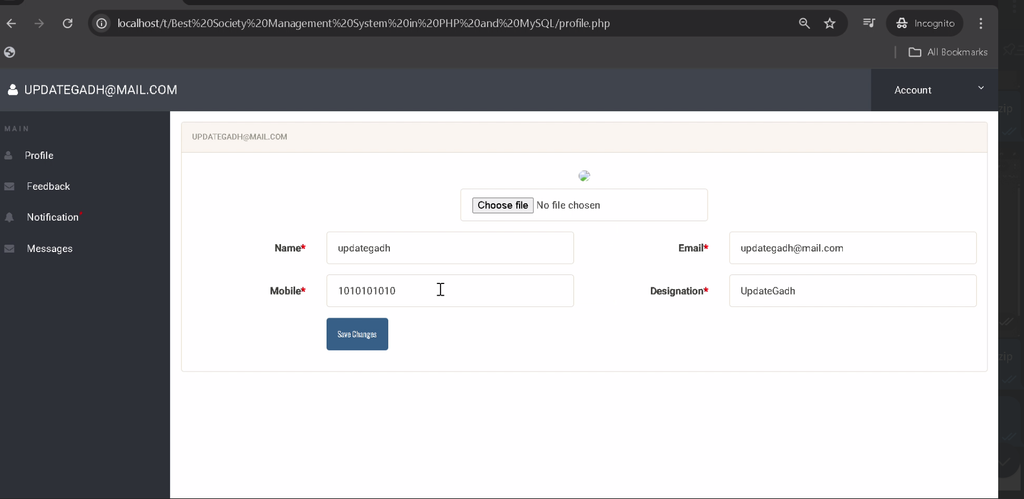Click the Mobile input field
Image resolution: width=1024 pixels, height=499 pixels.
click(x=450, y=291)
